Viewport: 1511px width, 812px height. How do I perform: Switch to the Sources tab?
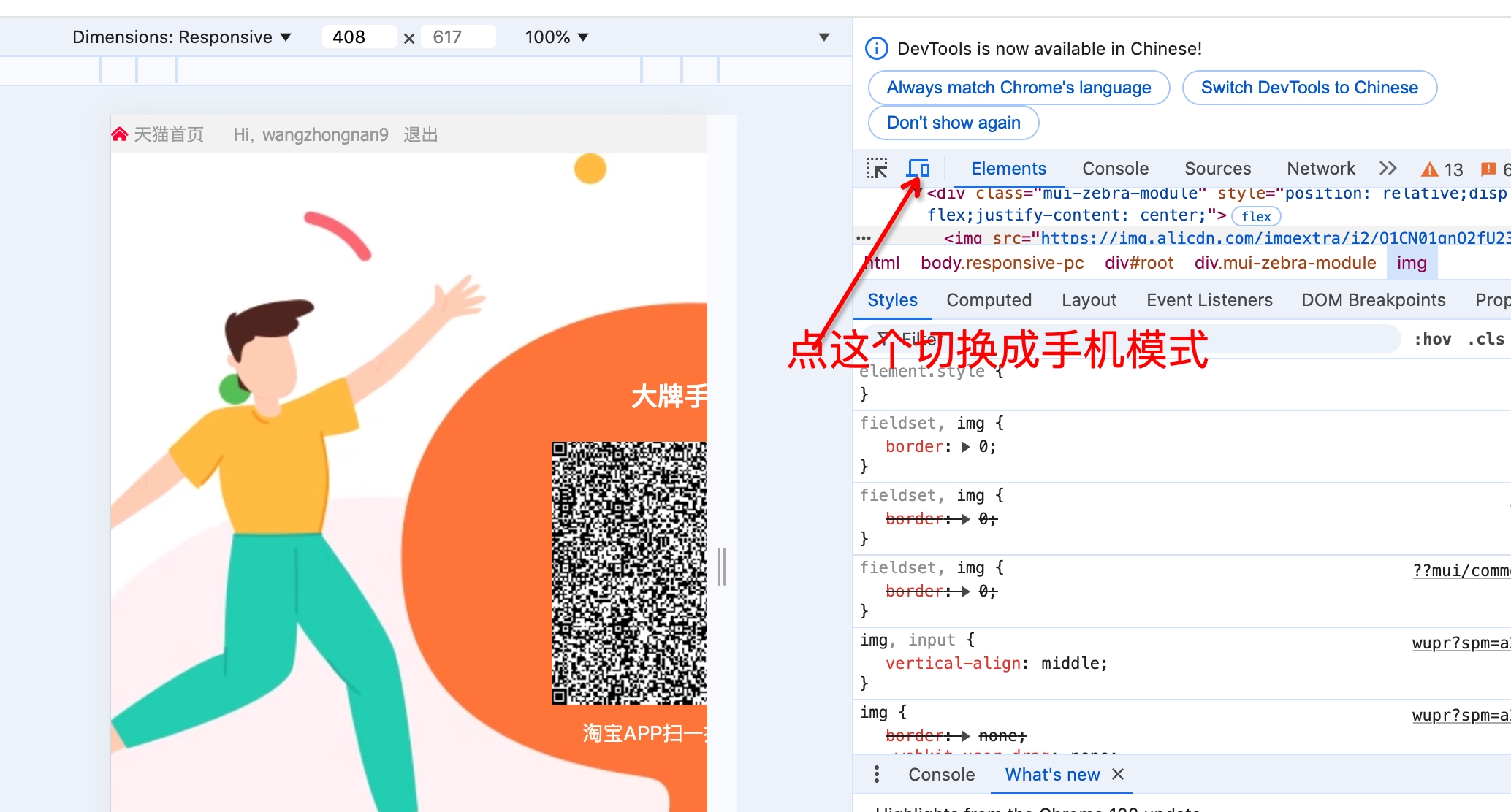[1217, 169]
